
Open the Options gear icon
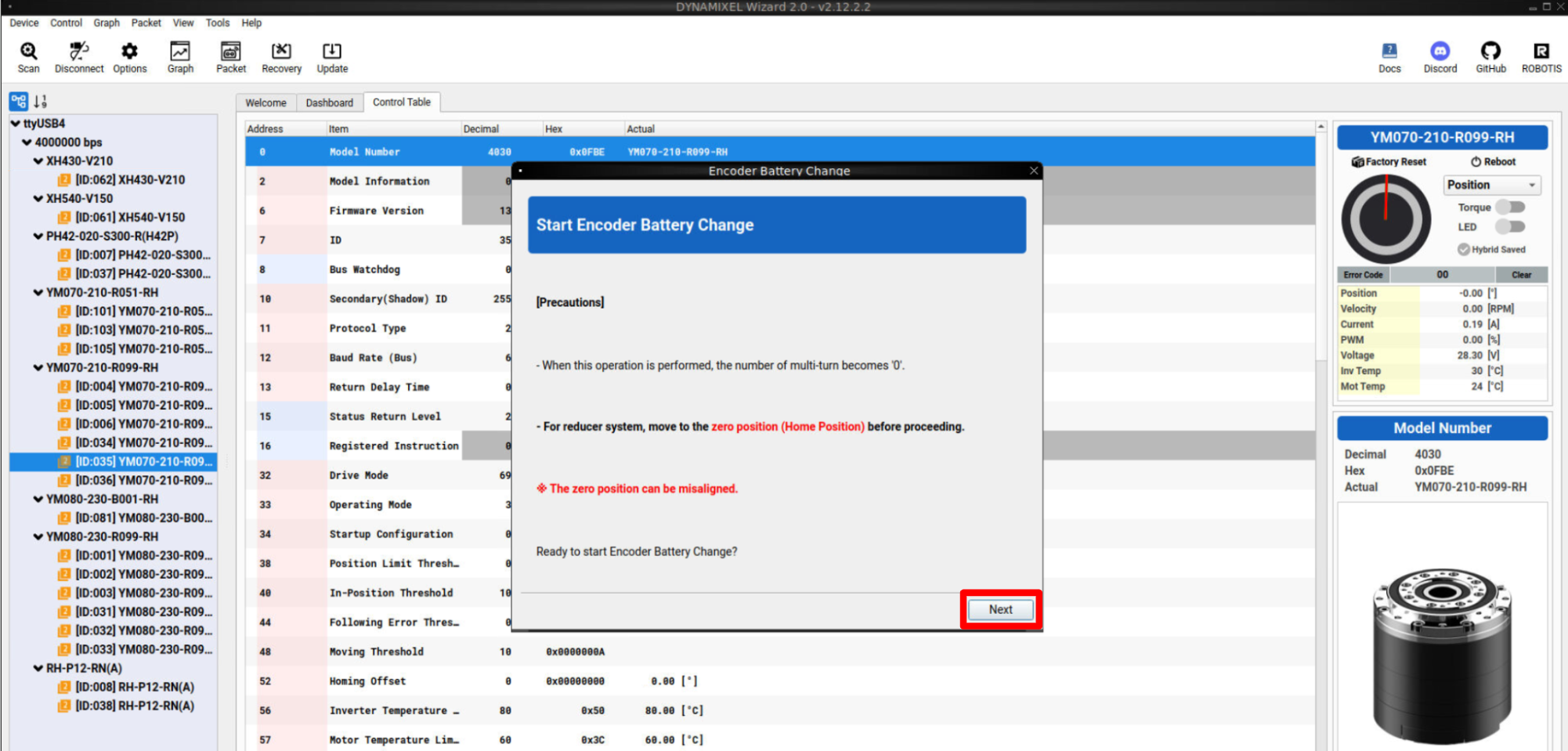pyautogui.click(x=129, y=52)
